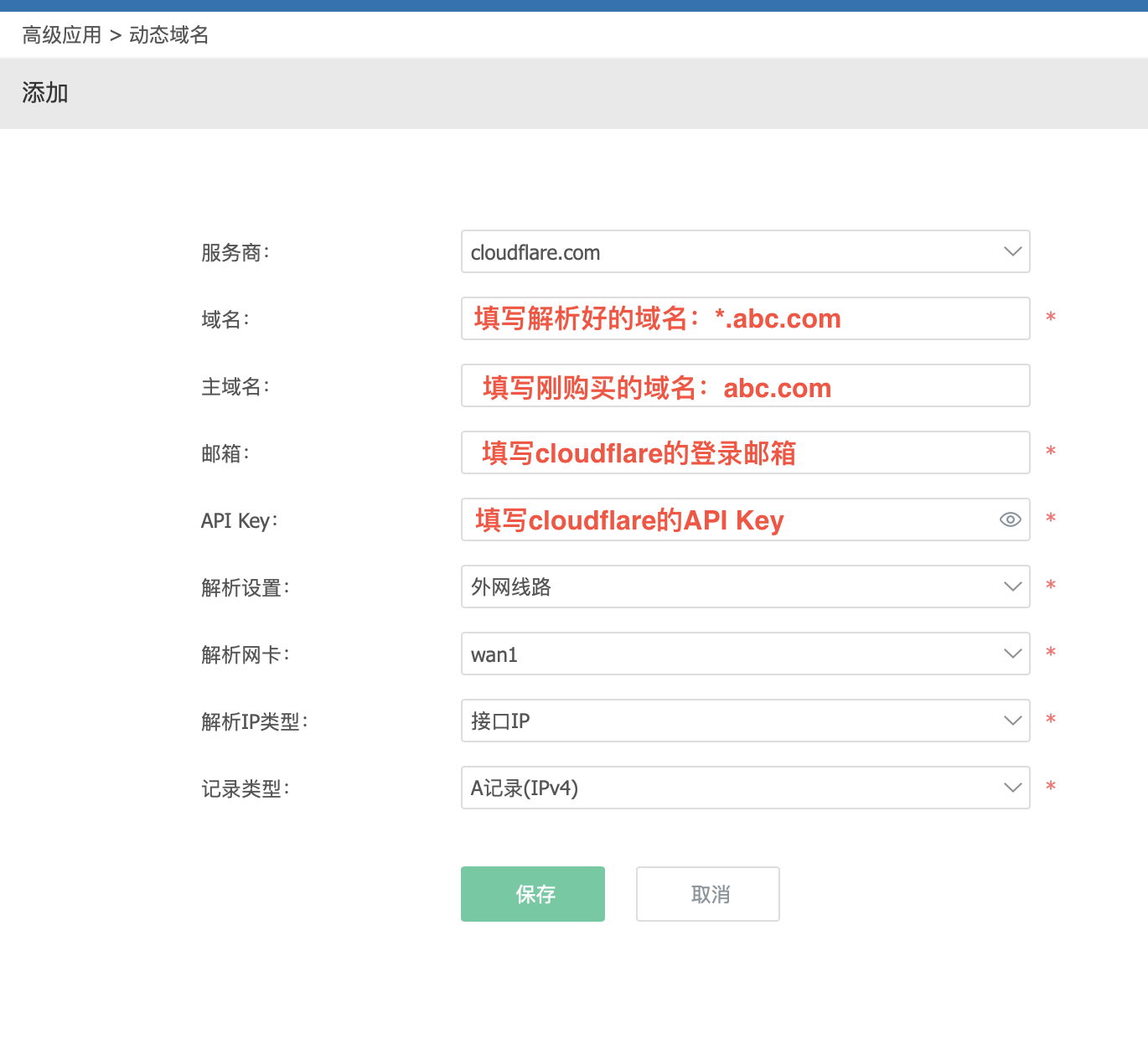The width and height of the screenshot is (1148, 1044).
Task: Open the 记录类型 A记录(IPv4) dropdown
Action: [745, 788]
